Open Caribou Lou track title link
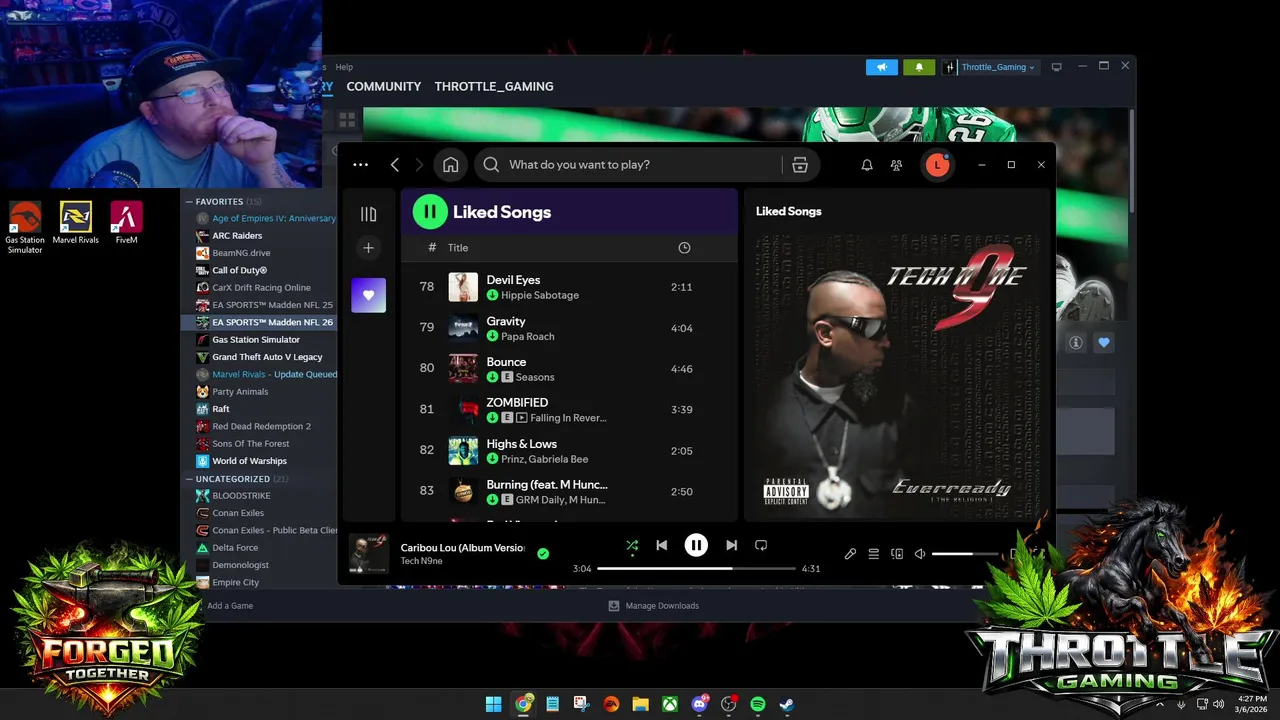 (462, 547)
